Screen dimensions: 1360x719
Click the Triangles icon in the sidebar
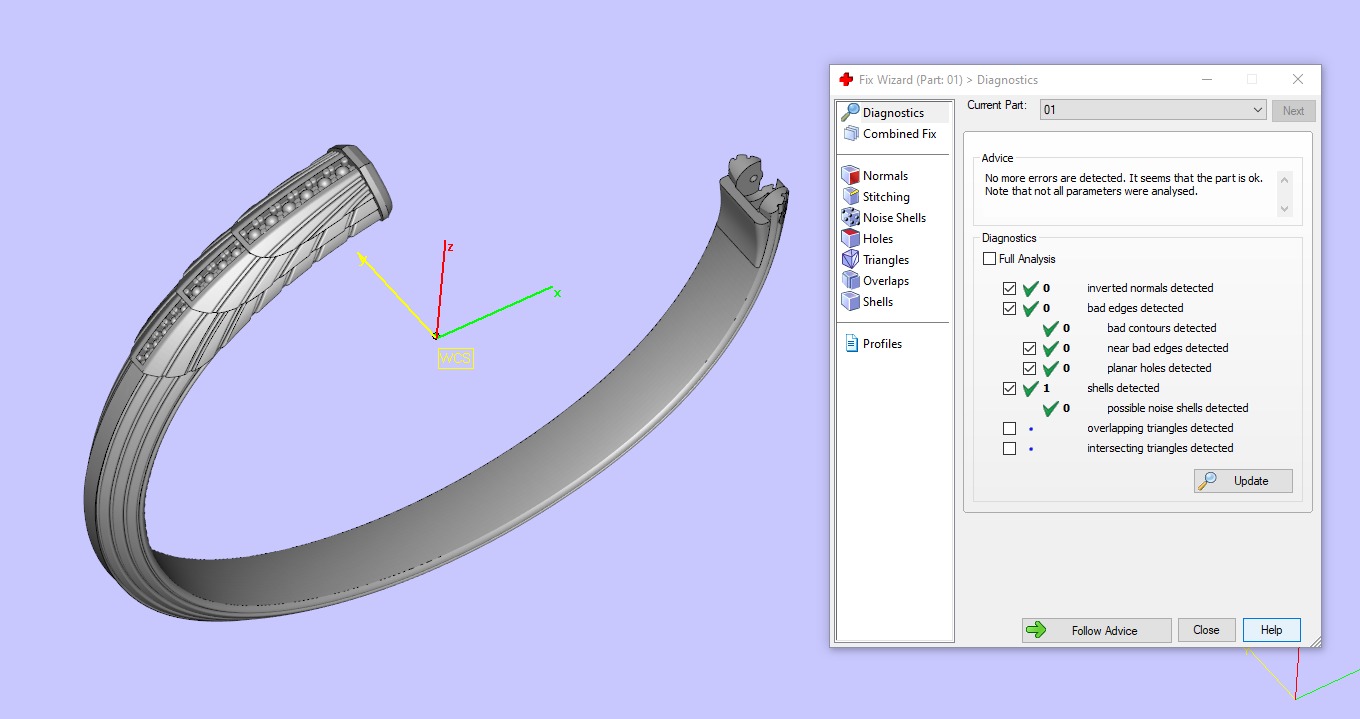click(x=851, y=259)
